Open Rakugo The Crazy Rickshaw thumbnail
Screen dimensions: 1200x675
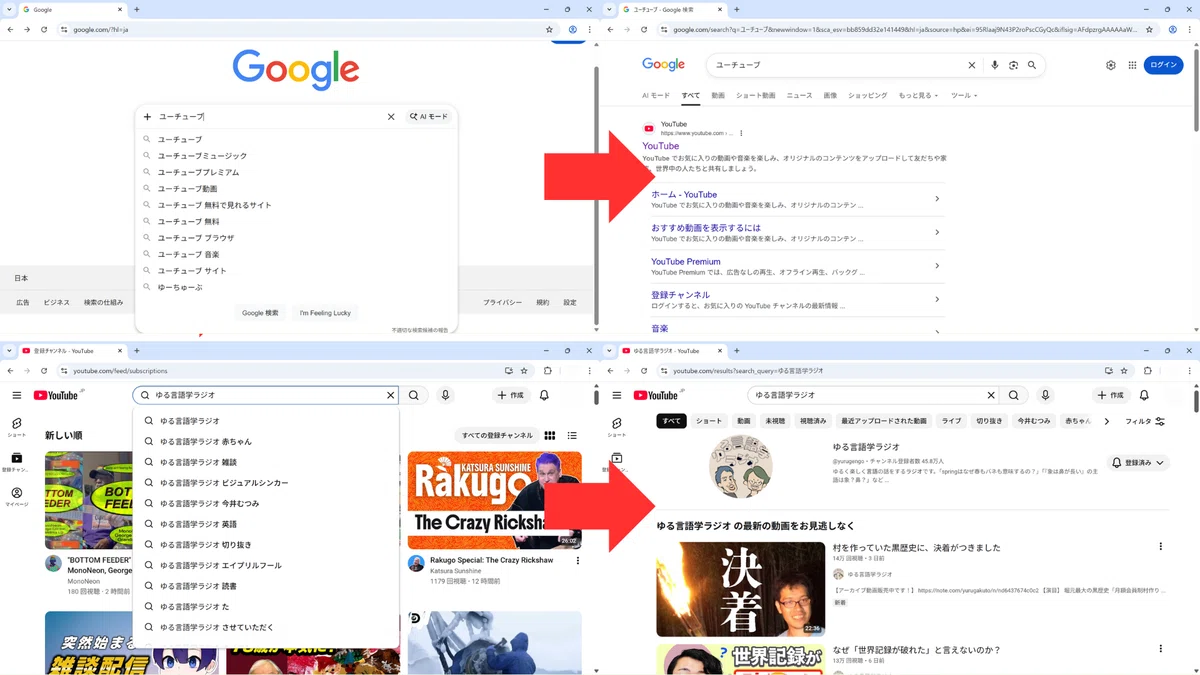pos(494,500)
